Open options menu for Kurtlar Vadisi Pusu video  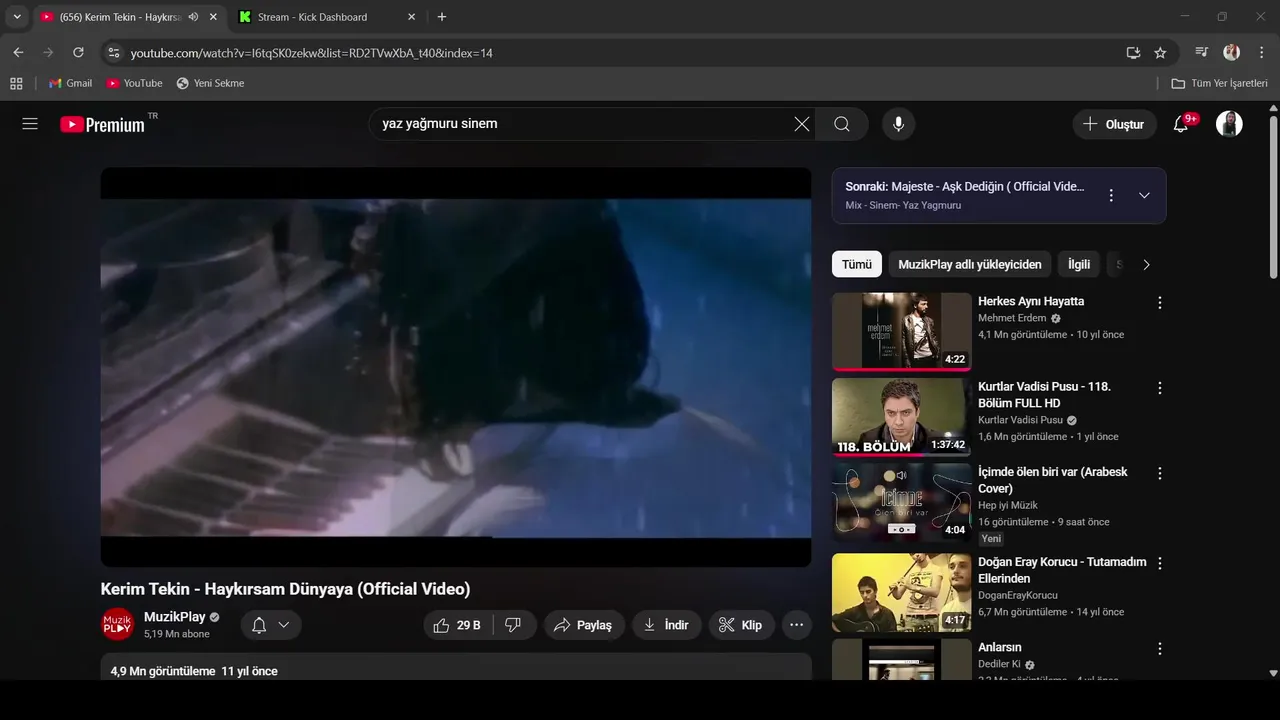[x=1160, y=388]
